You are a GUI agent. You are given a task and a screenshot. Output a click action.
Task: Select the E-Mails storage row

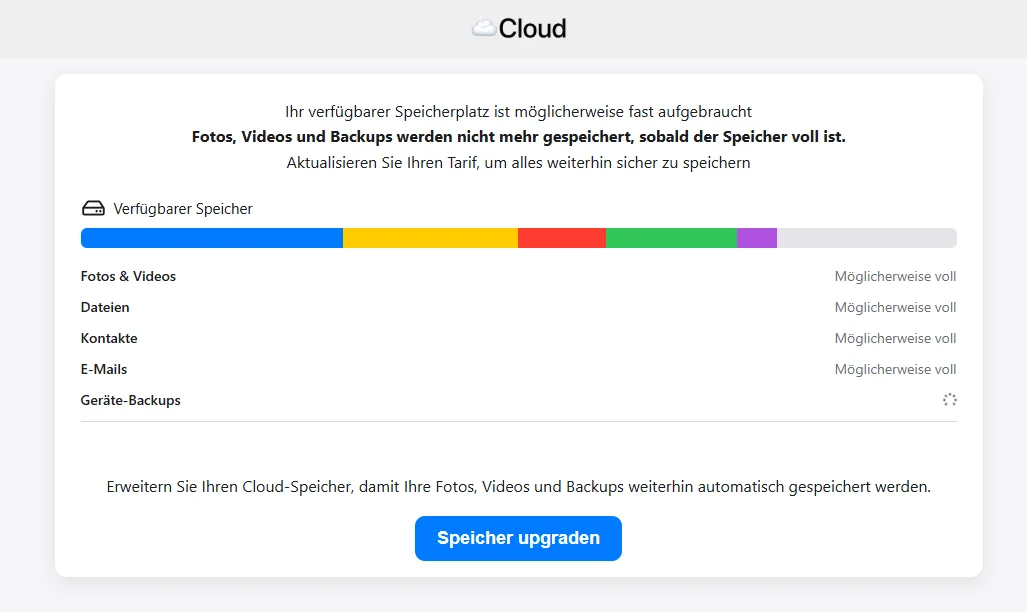coord(102,368)
